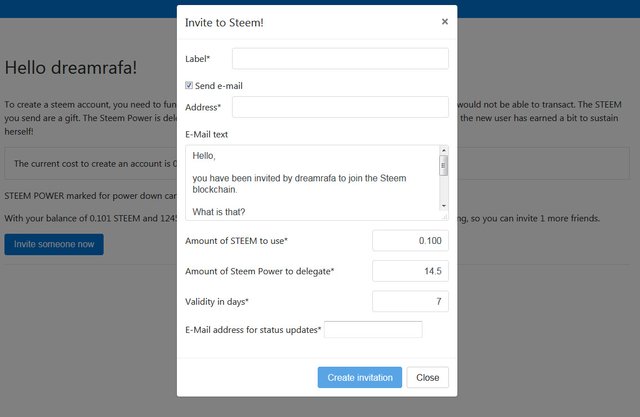Screen dimensions: 640x417
Task: Click the e-mail text scrollbar down arrow
Action: (x=444, y=206)
